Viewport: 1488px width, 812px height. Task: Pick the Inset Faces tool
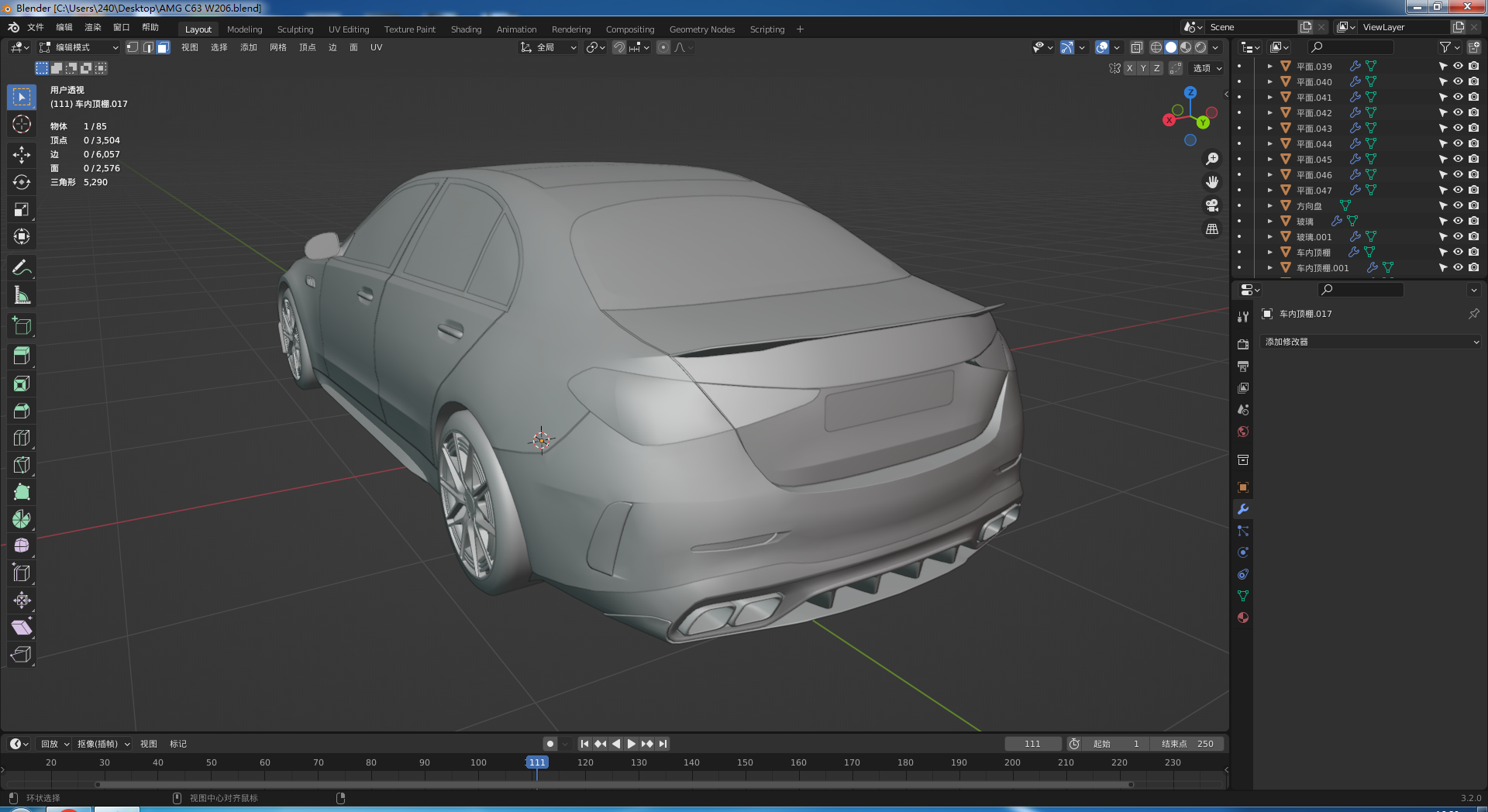click(22, 384)
